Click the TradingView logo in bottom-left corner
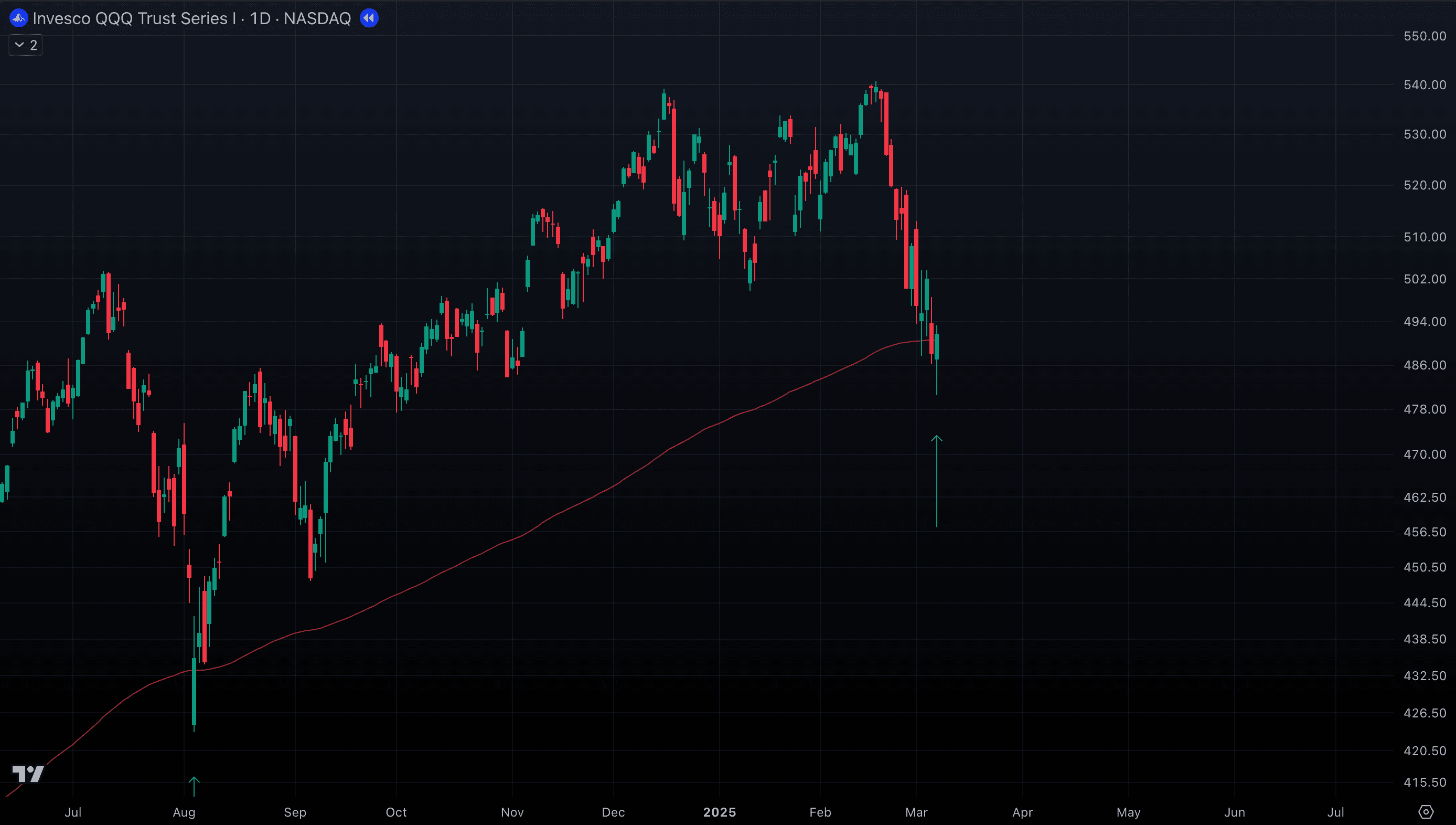The width and height of the screenshot is (1456, 825). pyautogui.click(x=28, y=774)
